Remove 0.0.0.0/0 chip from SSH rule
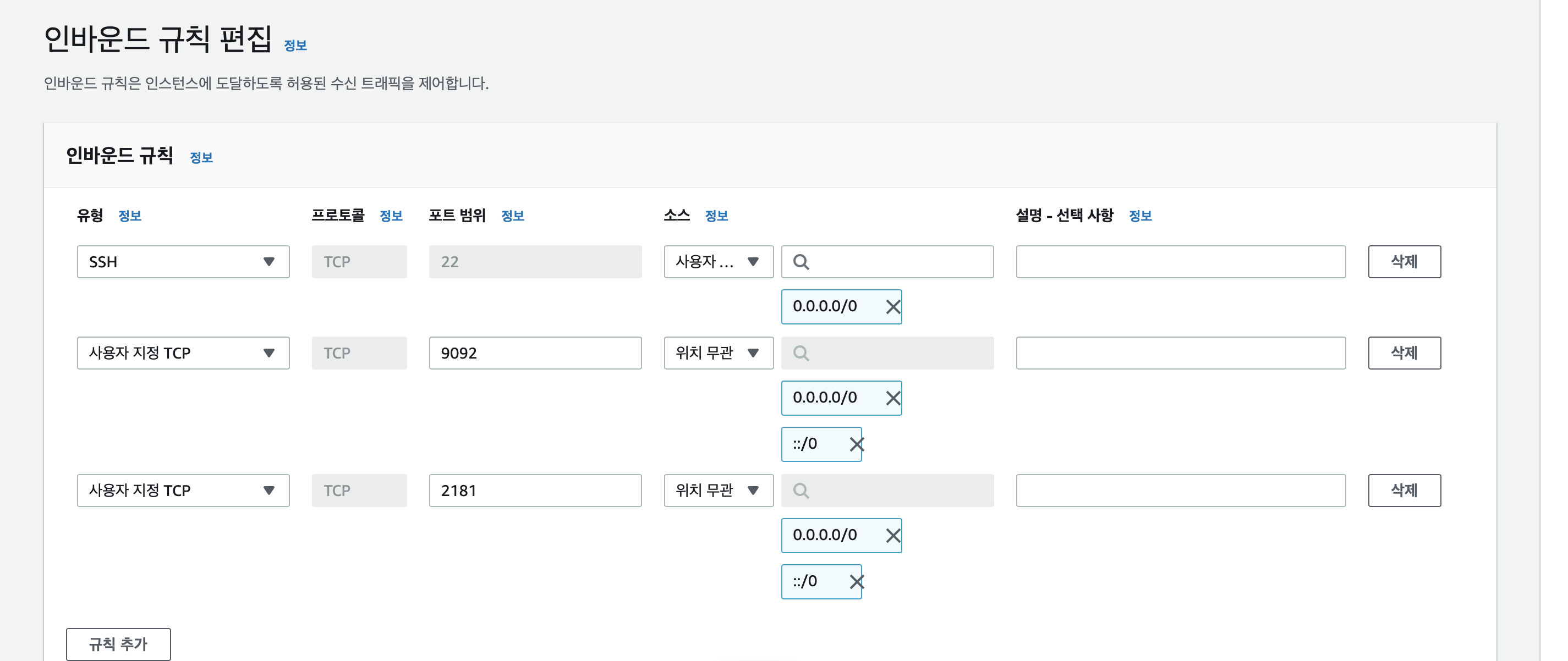 click(x=892, y=307)
